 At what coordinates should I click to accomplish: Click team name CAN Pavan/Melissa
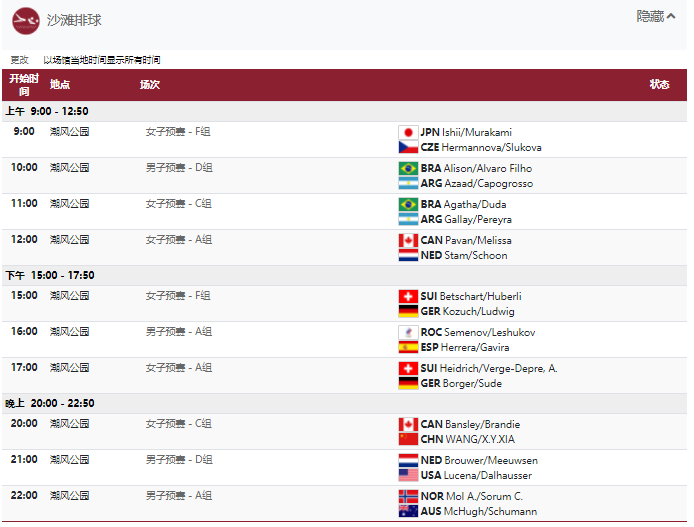466,240
